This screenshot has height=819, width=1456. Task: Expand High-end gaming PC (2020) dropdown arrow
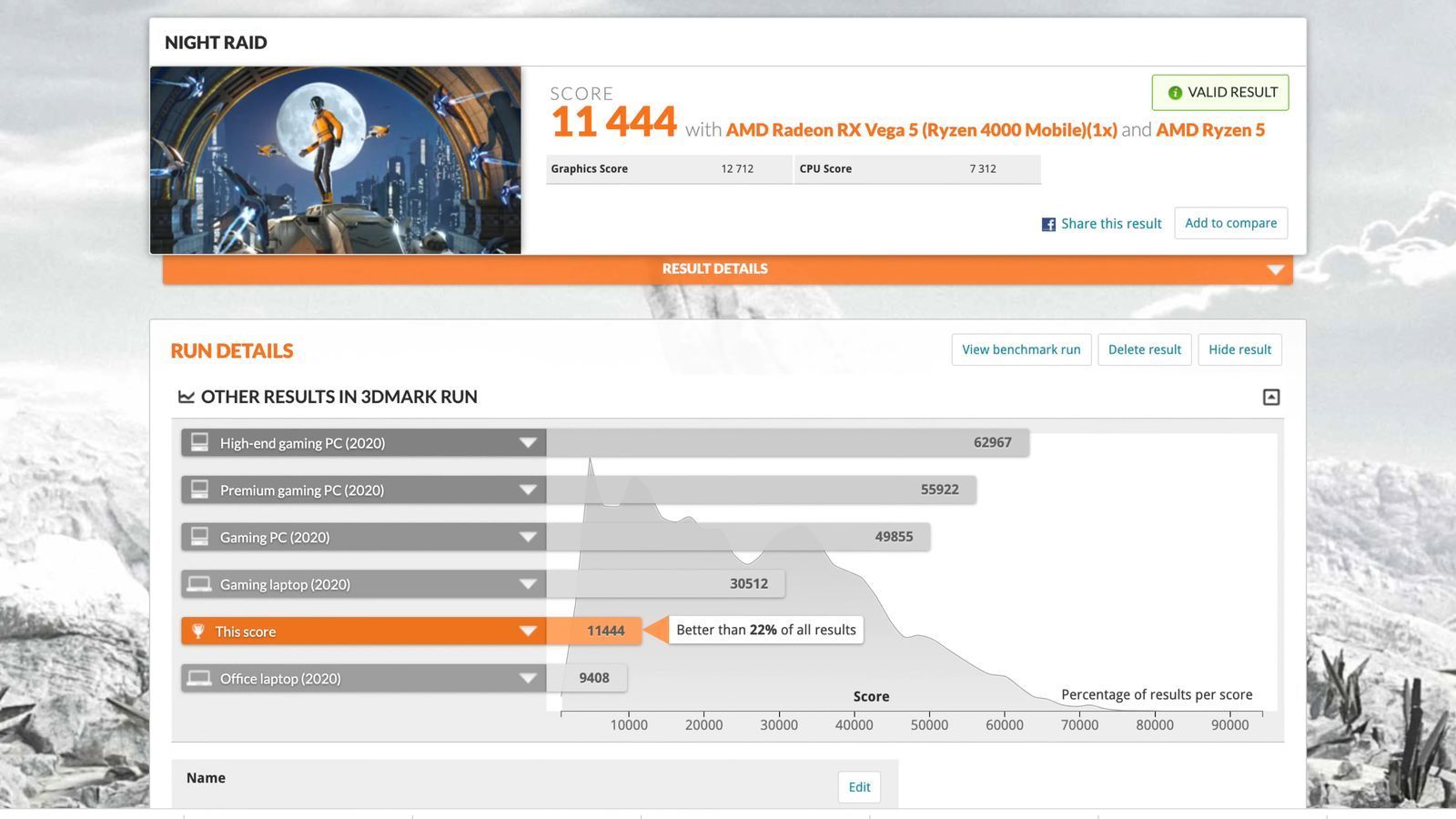coord(528,442)
